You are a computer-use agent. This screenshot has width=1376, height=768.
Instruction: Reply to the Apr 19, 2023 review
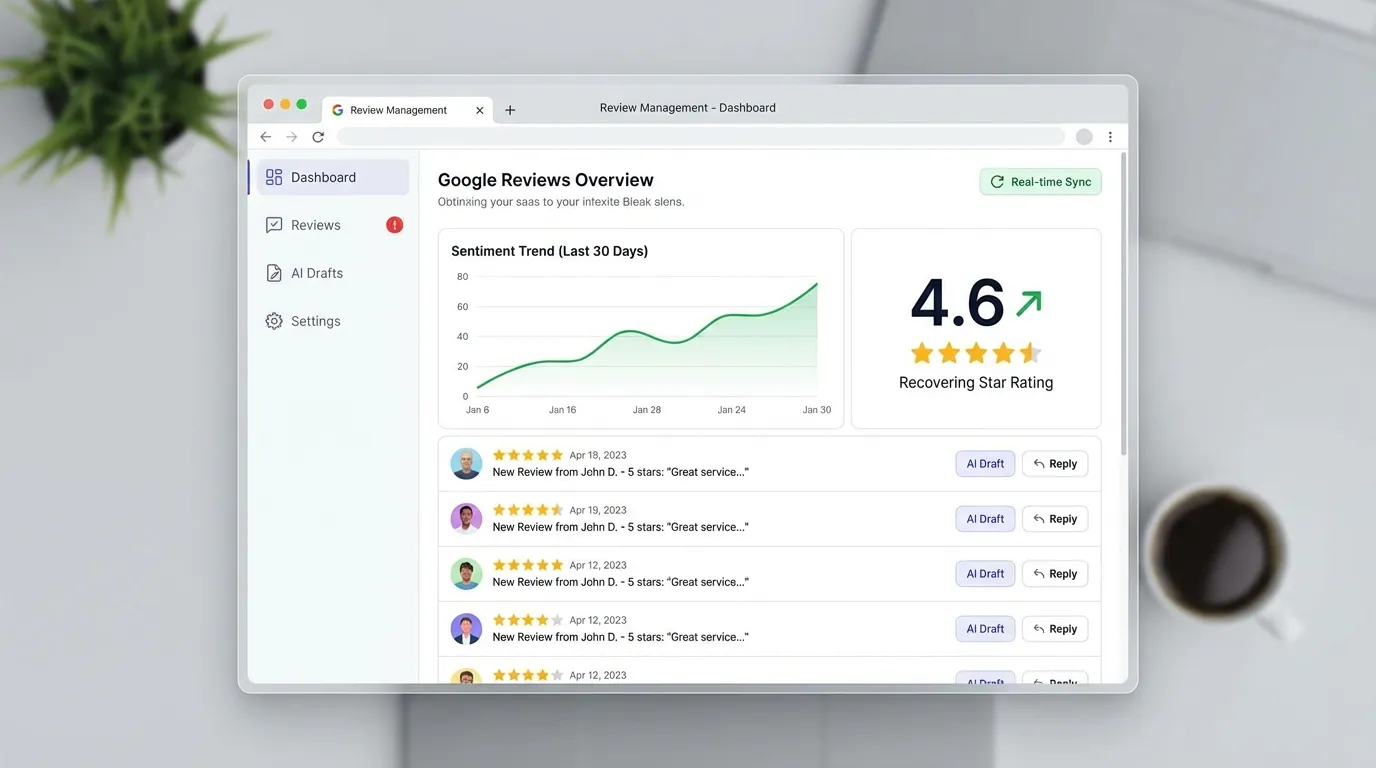tap(1055, 519)
